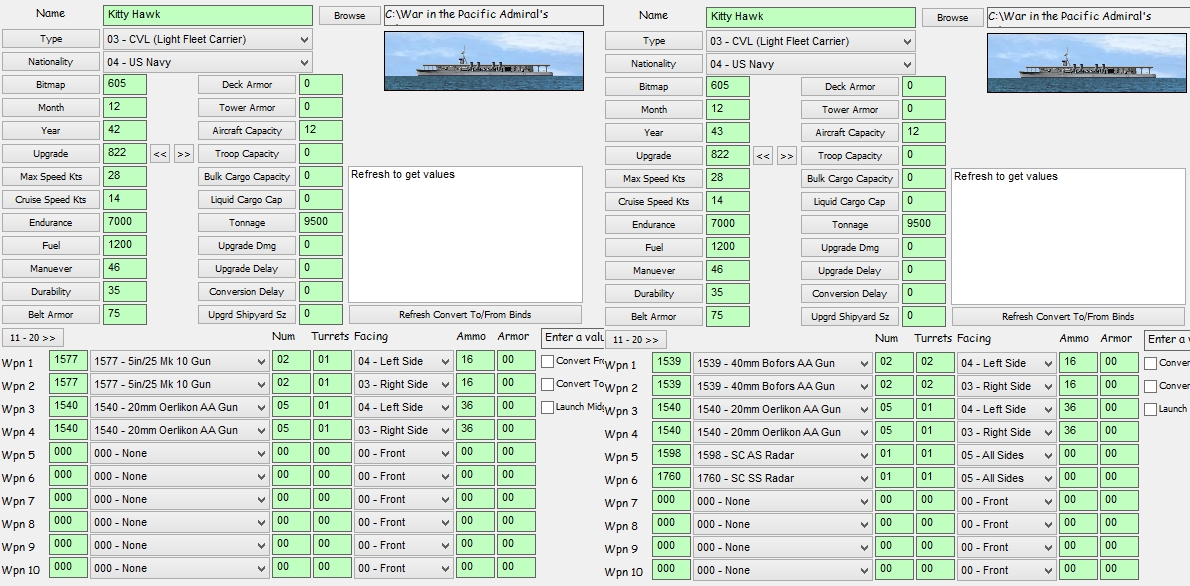Click the previous upgrade arrow next to 822

pyautogui.click(x=158, y=153)
